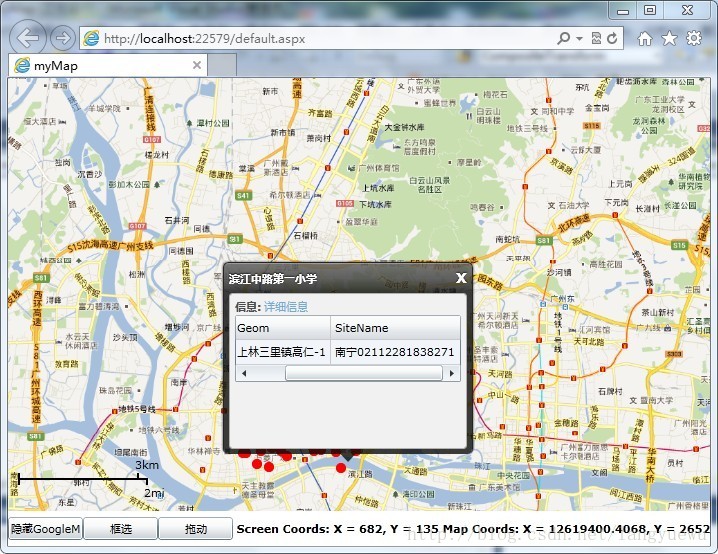Click the search magnifier in address bar
This screenshot has height=554, width=718.
(564, 38)
